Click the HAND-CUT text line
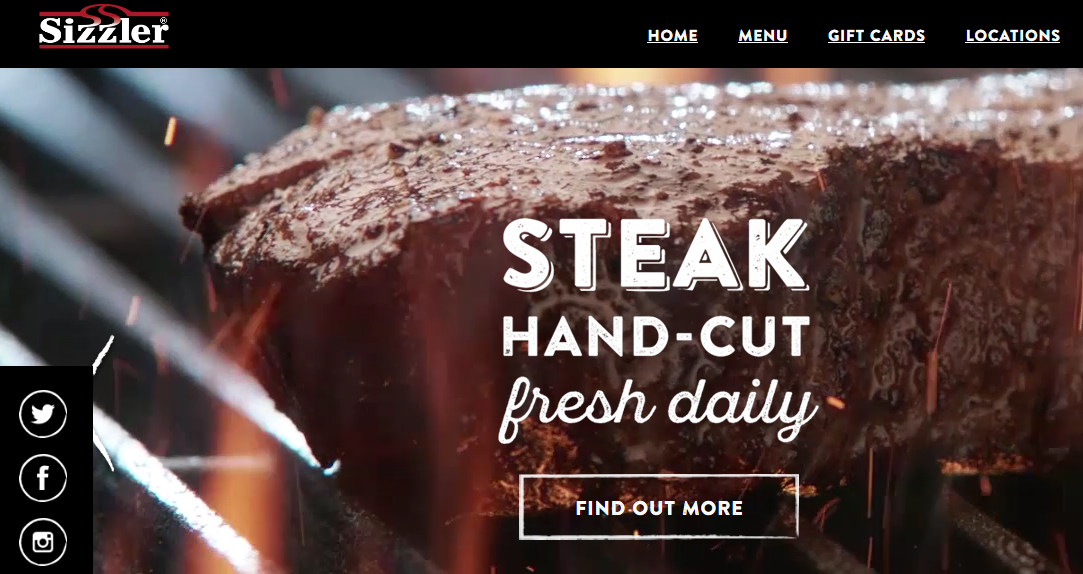 click(656, 335)
